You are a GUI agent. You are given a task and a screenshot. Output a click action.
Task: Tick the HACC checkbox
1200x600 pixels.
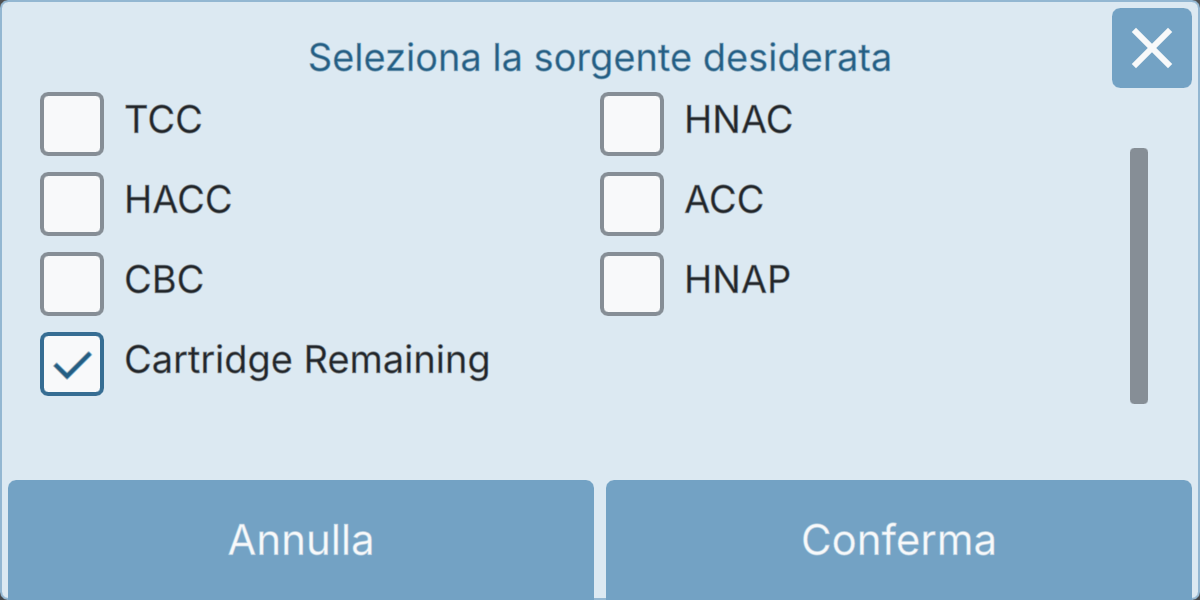pyautogui.click(x=72, y=204)
